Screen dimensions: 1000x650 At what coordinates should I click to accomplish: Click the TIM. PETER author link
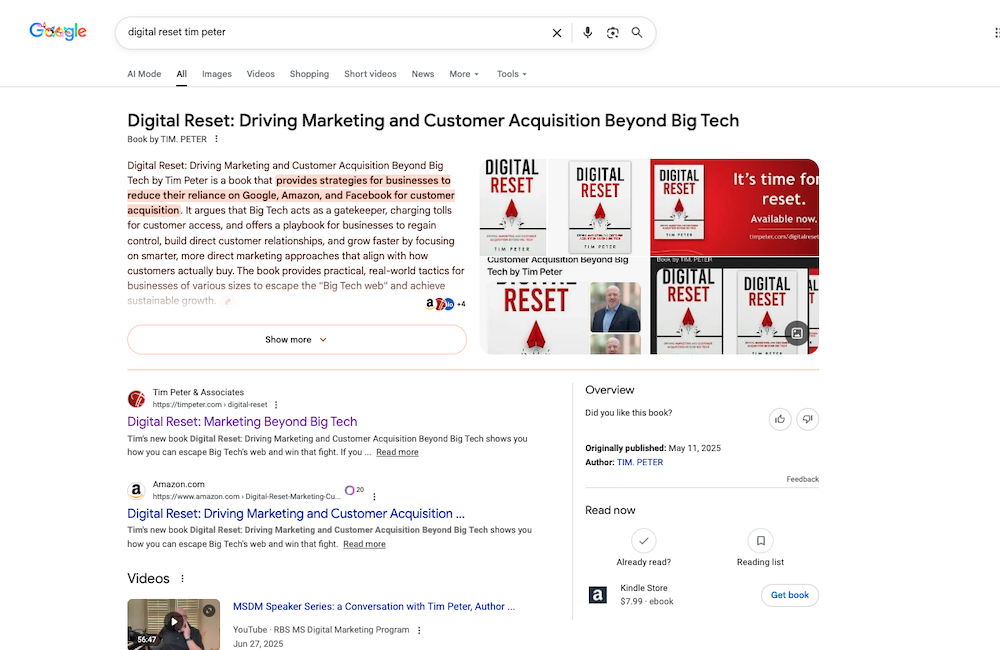pyautogui.click(x=640, y=462)
